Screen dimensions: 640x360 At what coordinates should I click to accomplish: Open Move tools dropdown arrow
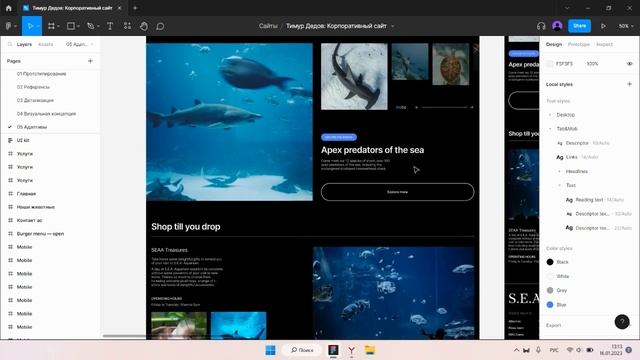(38, 26)
